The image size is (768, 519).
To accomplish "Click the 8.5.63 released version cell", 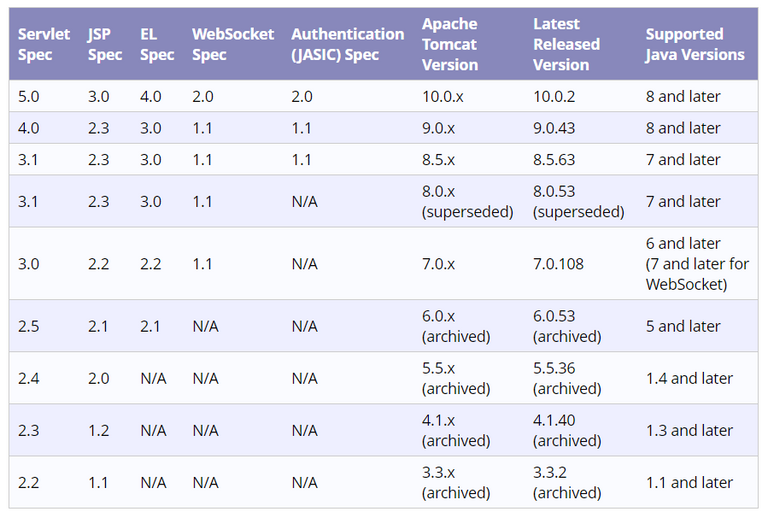I will 554,160.
